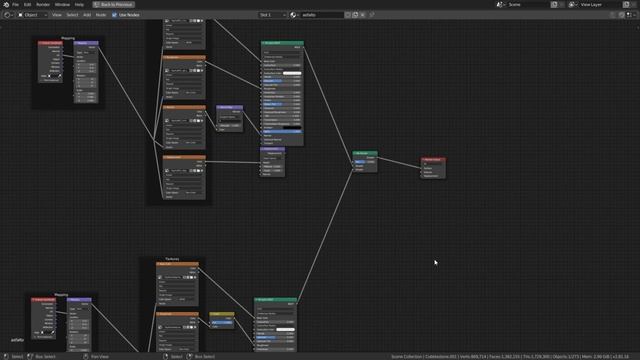Click open image folder icon in Normal texture node
Screen dimensions: 640x360
pos(198,121)
